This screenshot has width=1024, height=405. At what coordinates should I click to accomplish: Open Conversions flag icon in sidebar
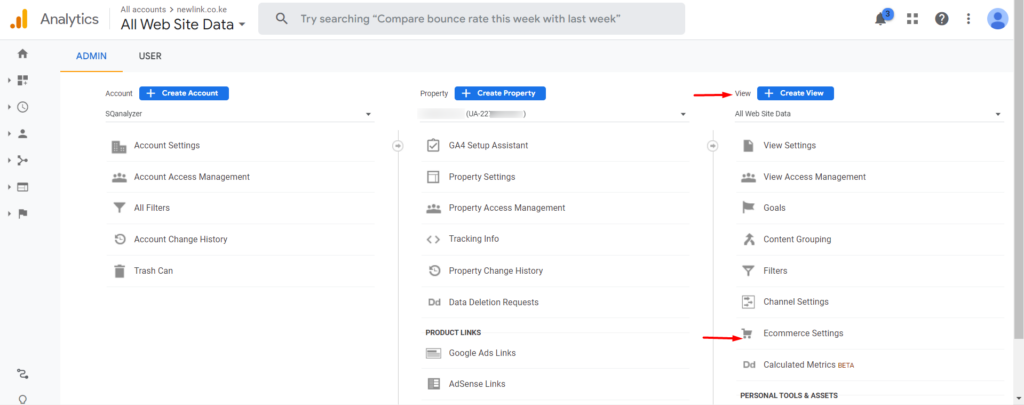23,214
